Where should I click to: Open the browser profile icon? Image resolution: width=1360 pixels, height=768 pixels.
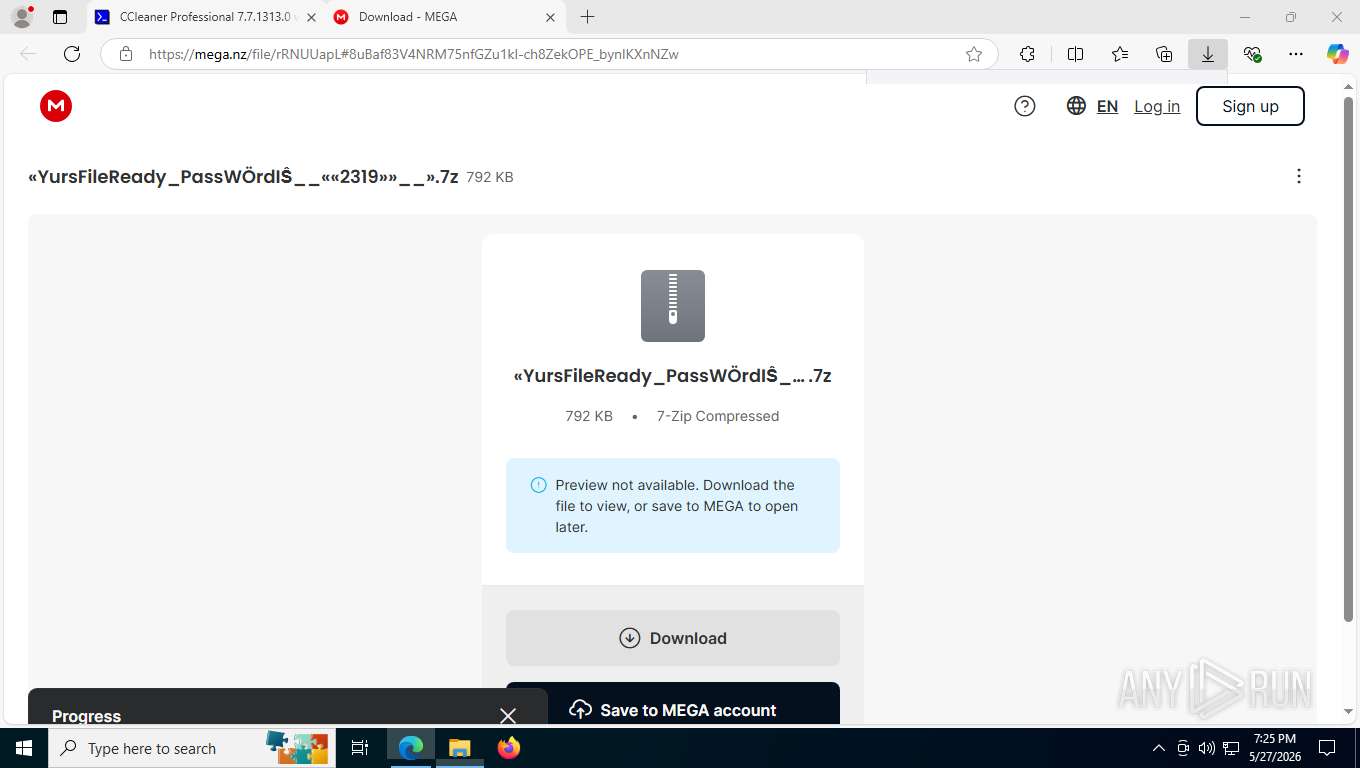(22, 17)
